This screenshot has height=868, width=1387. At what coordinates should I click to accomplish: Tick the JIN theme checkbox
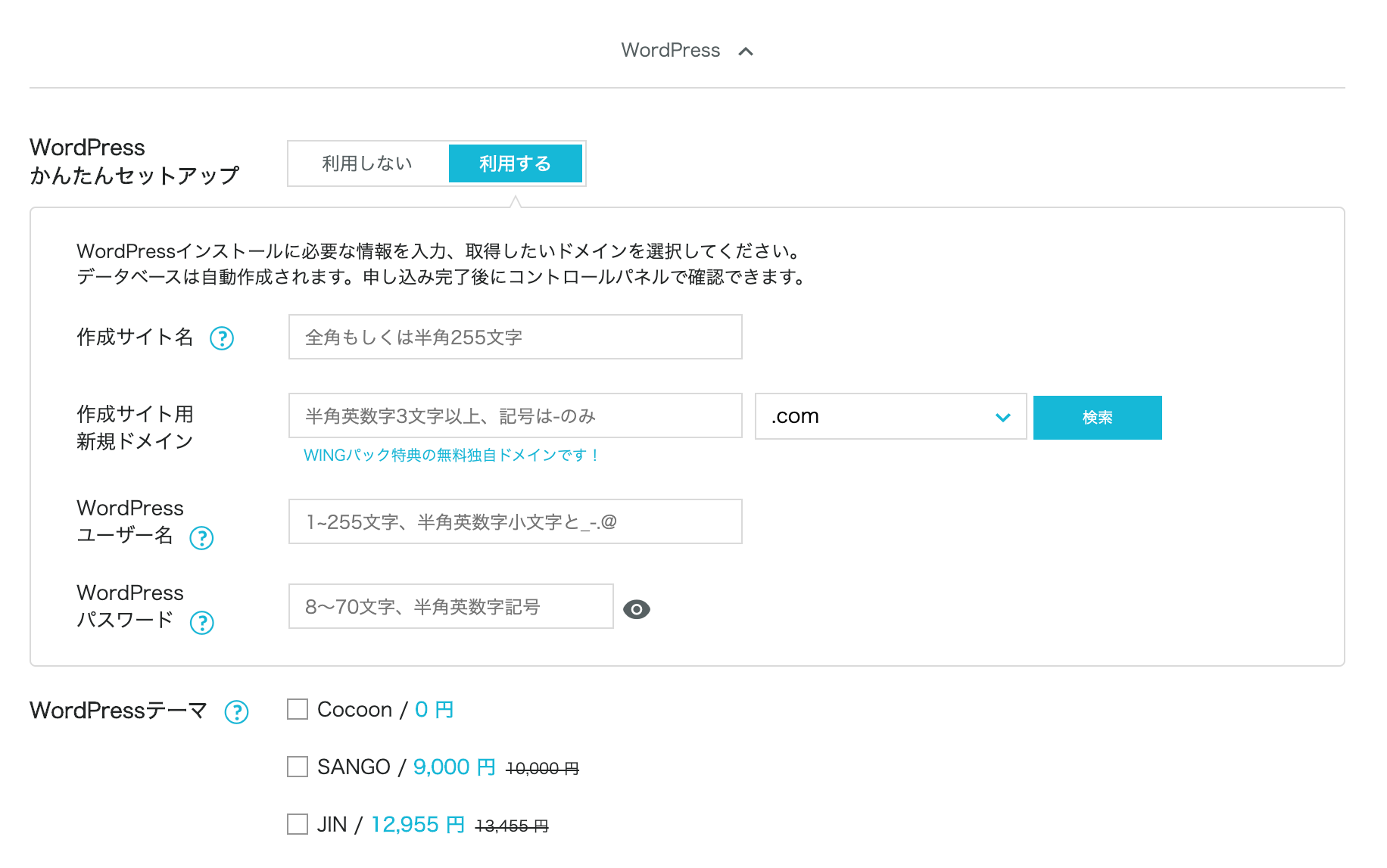pyautogui.click(x=298, y=824)
